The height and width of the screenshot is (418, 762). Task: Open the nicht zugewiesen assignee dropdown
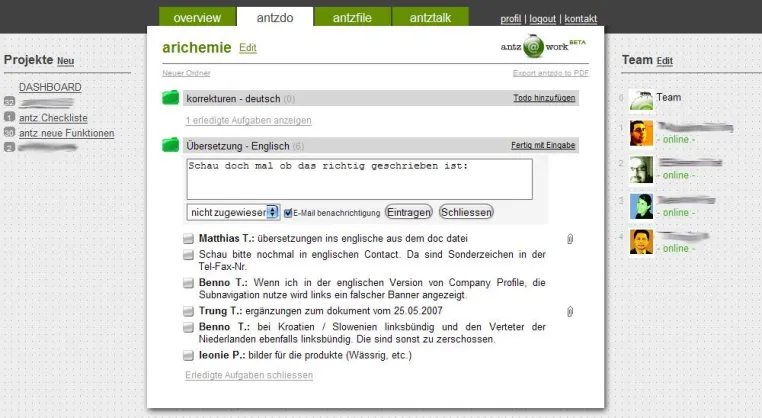233,212
